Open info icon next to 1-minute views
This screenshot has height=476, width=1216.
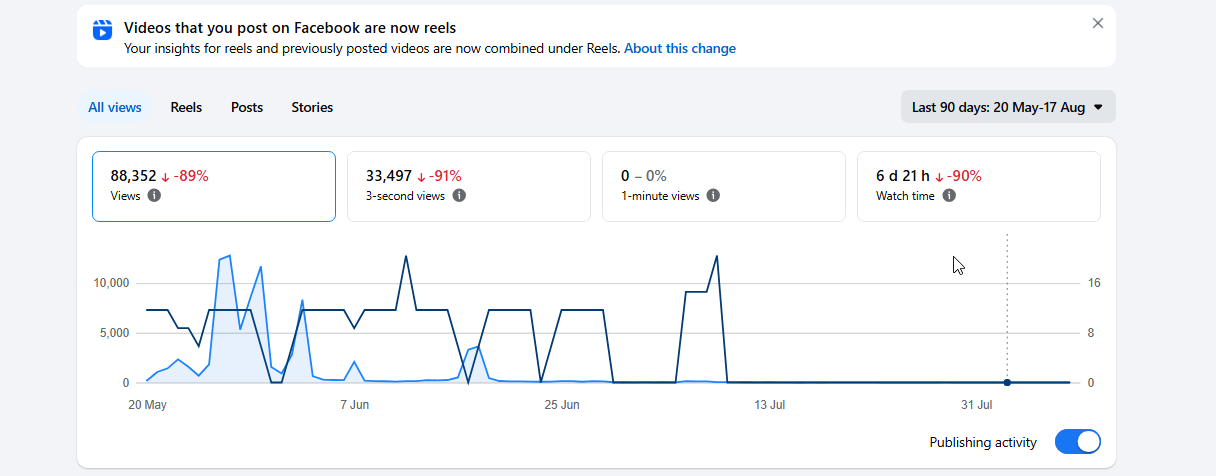coord(713,196)
